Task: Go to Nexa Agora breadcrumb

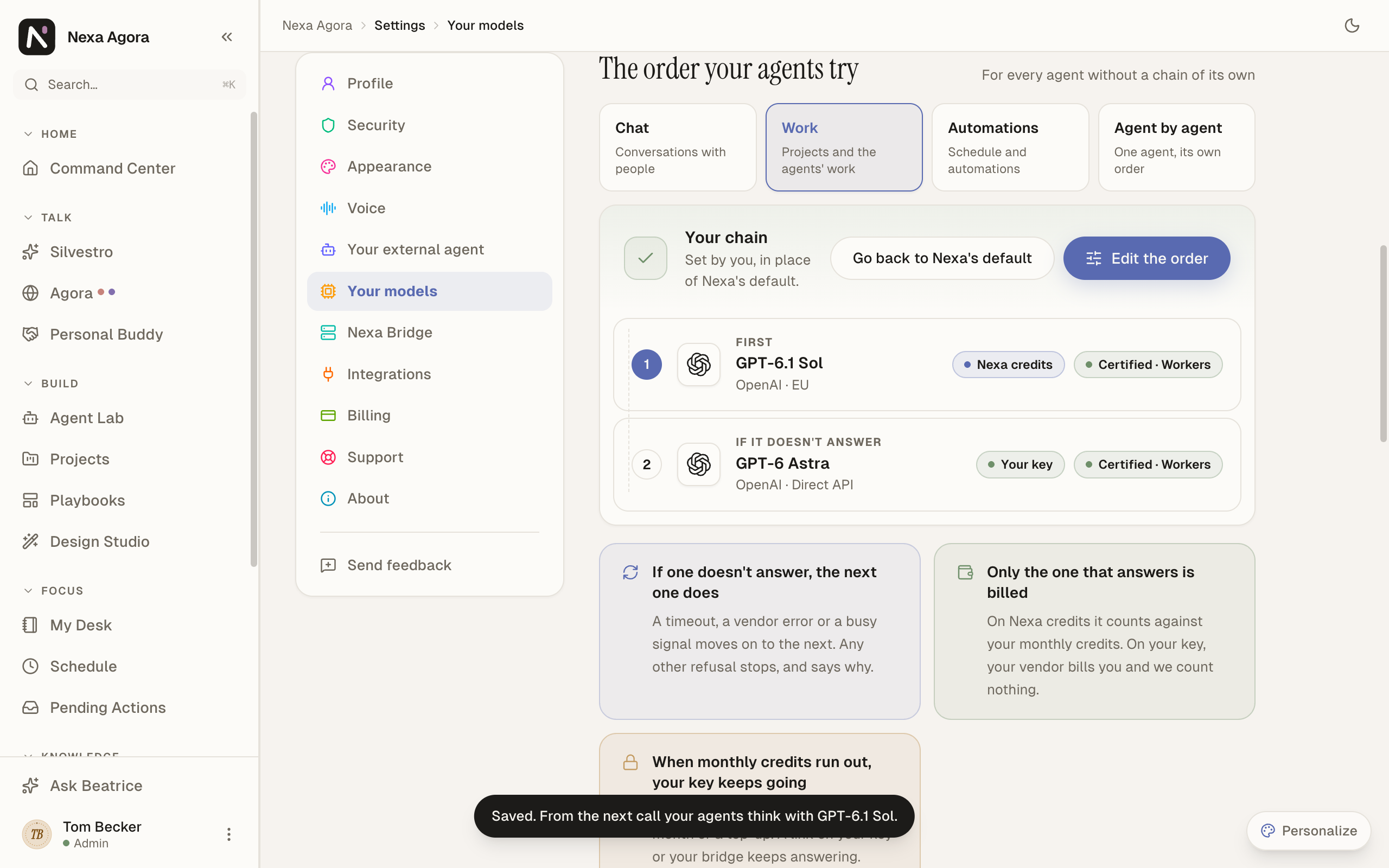Action: 317,25
